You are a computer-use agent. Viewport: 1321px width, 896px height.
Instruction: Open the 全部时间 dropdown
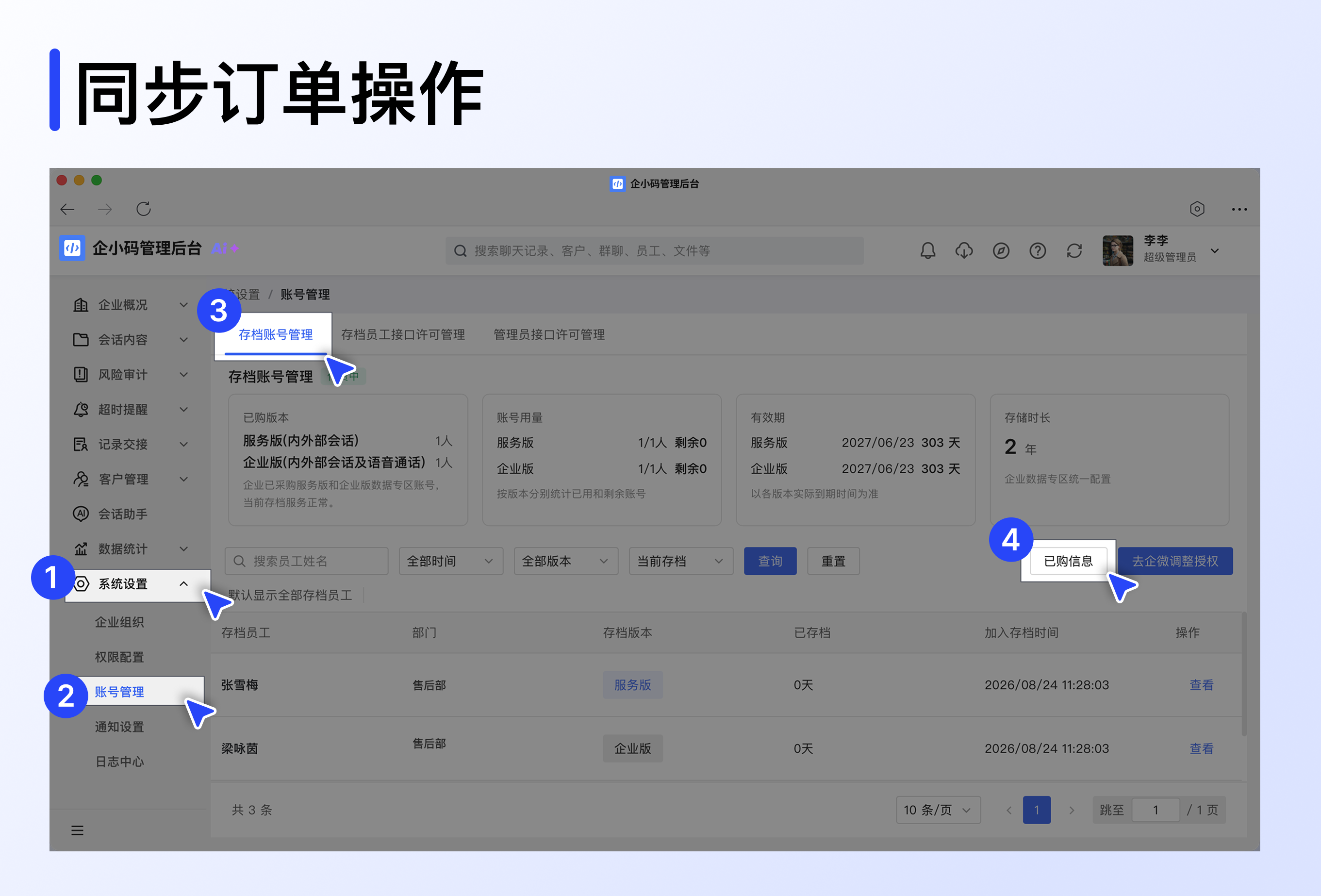pyautogui.click(x=451, y=561)
